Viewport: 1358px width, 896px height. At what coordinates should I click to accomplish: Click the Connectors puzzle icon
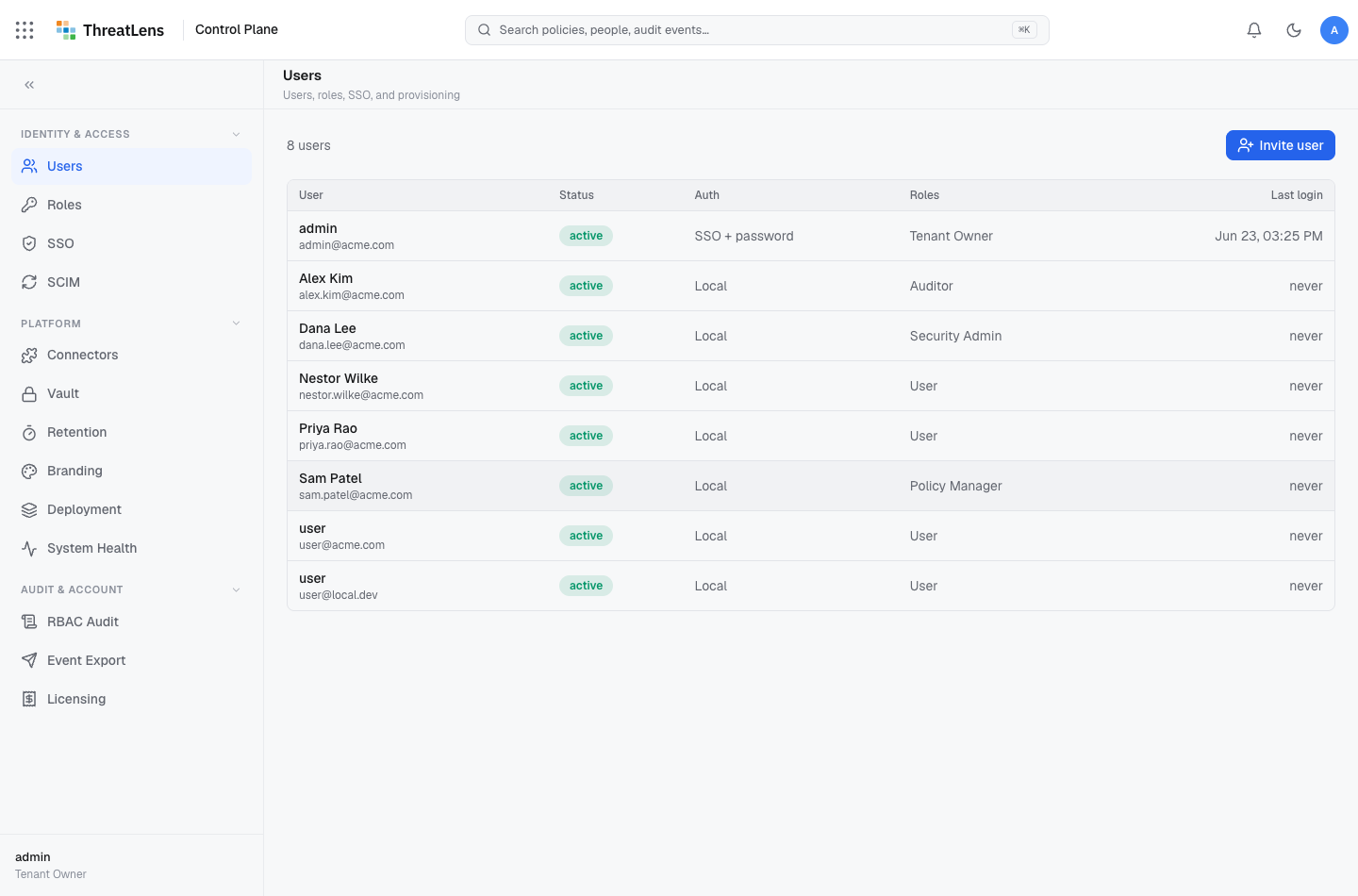[29, 355]
